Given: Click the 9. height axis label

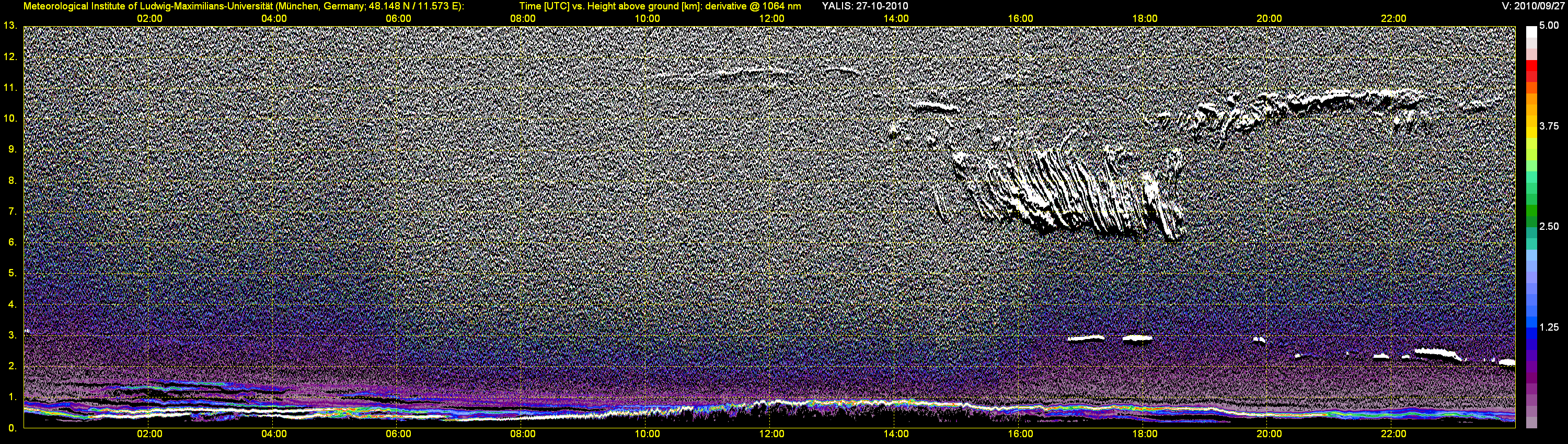Looking at the screenshot, I should coord(12,149).
